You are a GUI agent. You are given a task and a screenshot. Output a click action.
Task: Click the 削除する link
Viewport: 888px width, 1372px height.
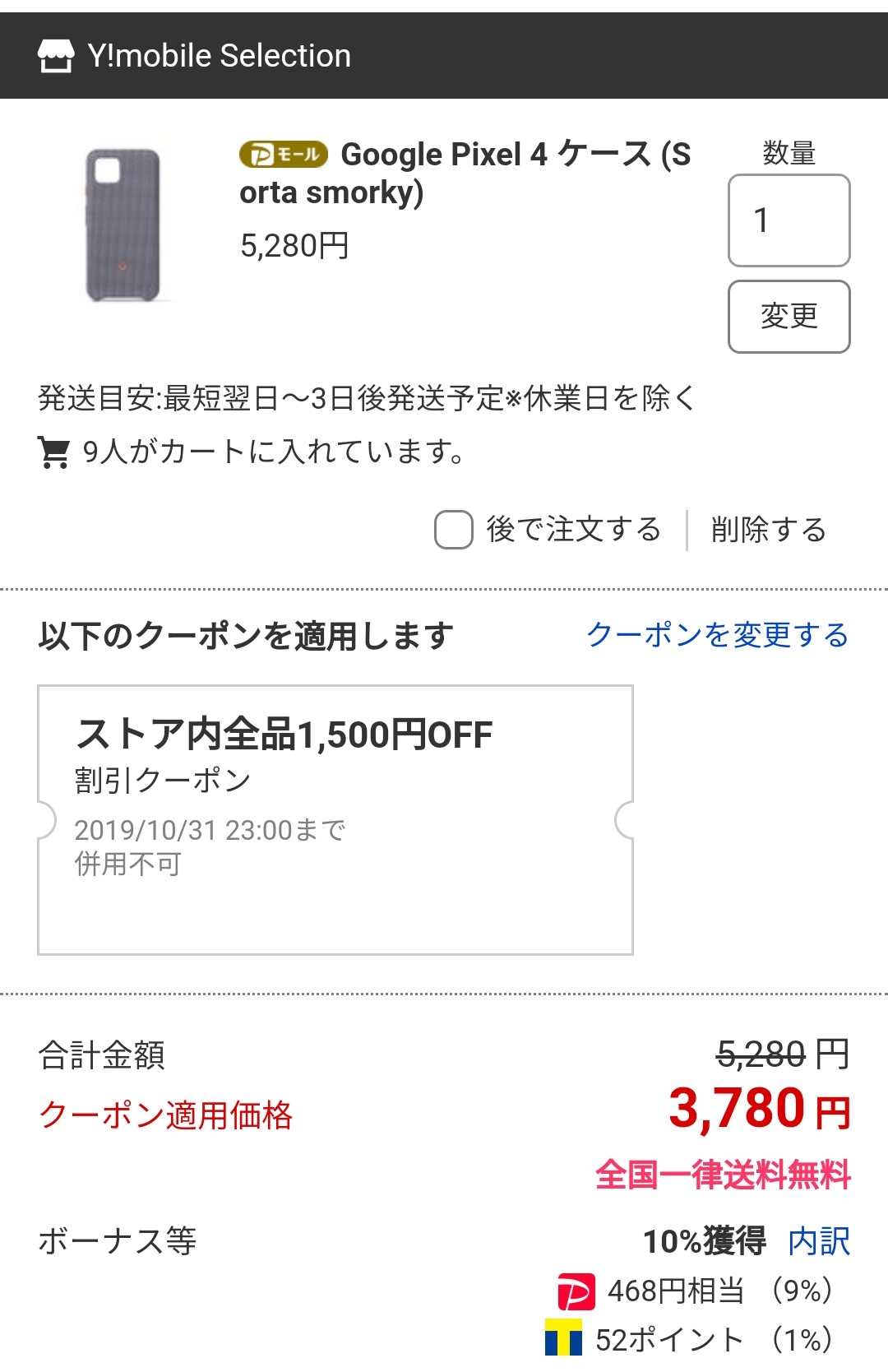click(x=768, y=530)
